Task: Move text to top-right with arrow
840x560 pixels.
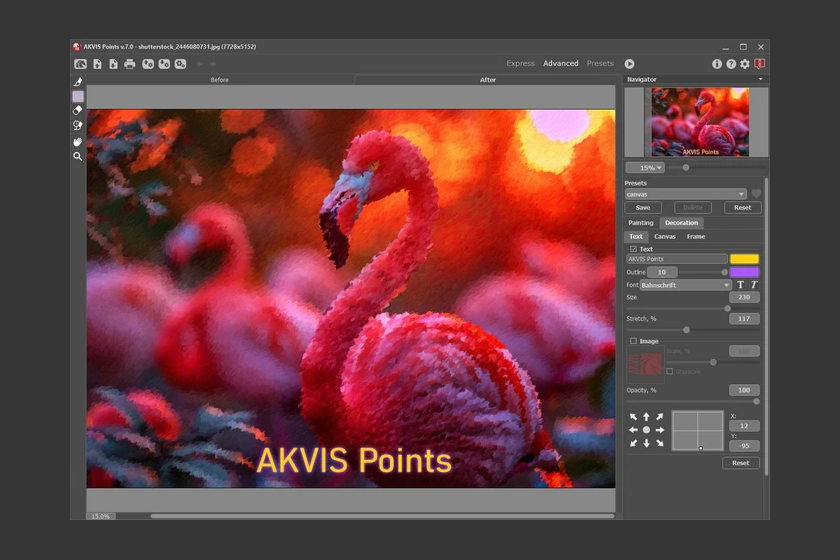Action: [x=660, y=417]
